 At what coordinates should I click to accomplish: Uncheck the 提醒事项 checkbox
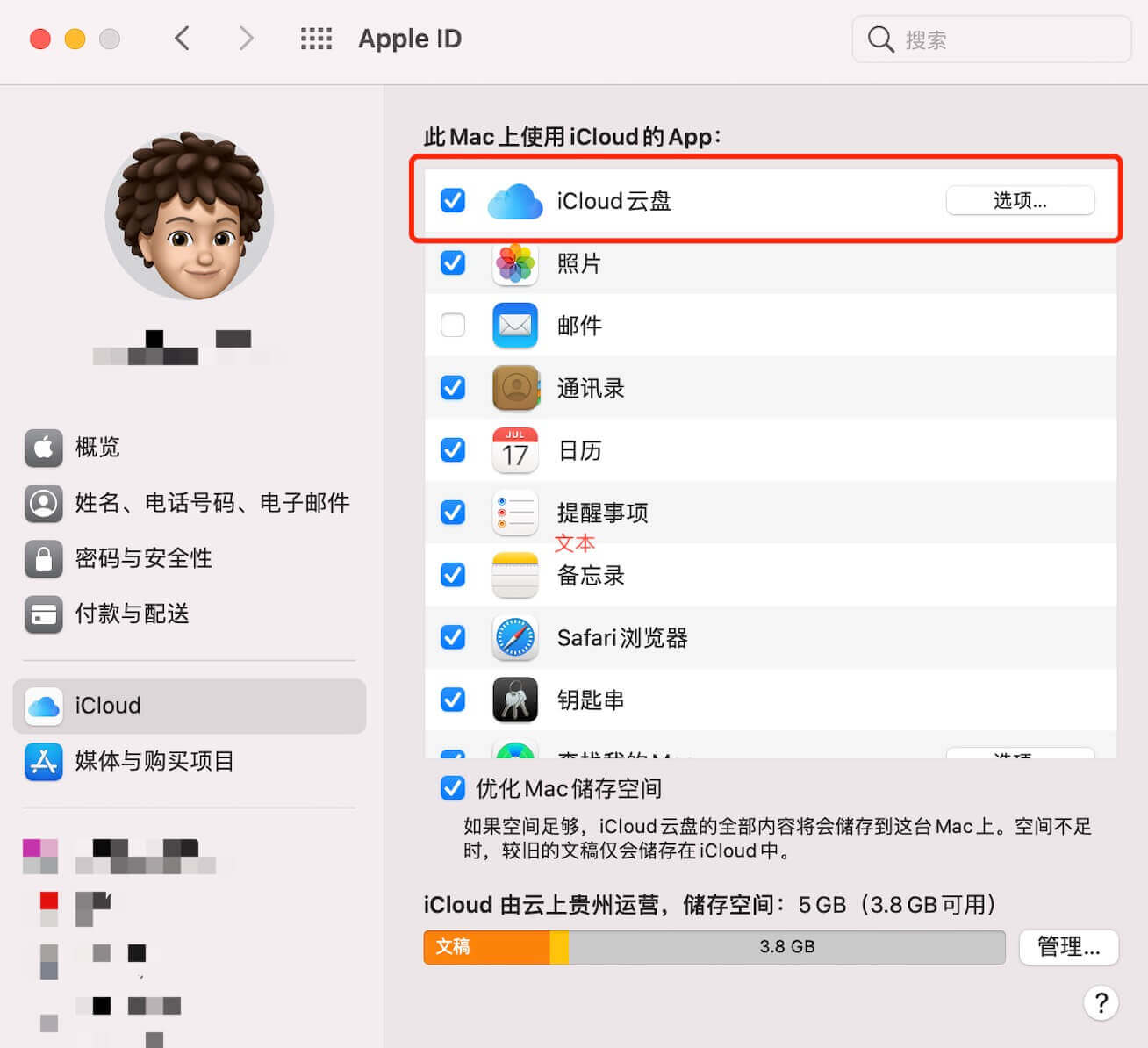(453, 512)
